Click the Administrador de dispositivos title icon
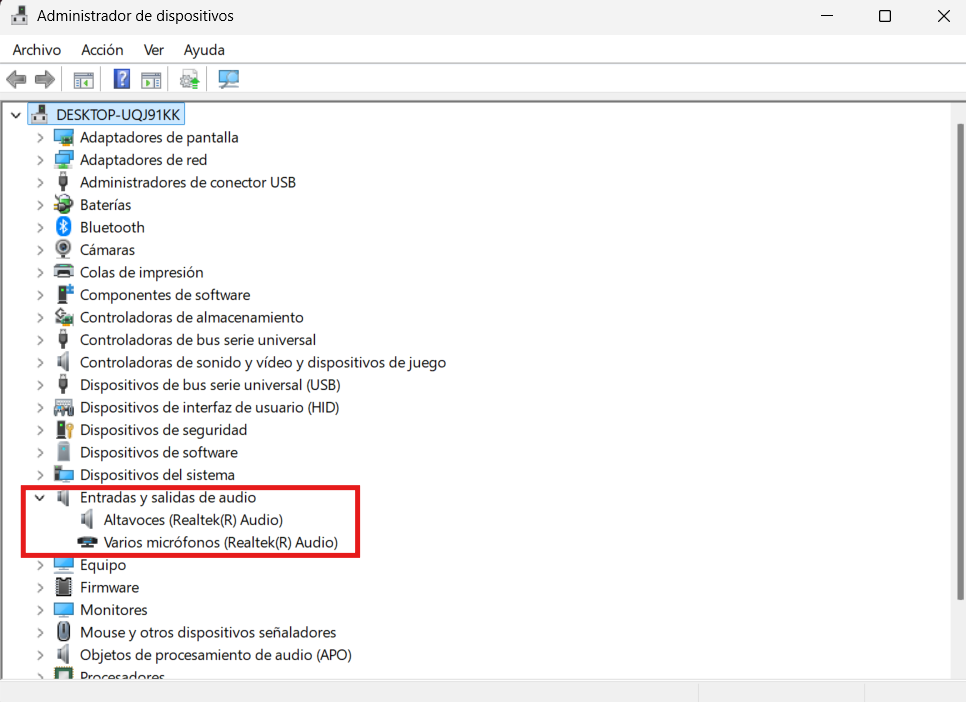966x702 pixels. tap(19, 15)
